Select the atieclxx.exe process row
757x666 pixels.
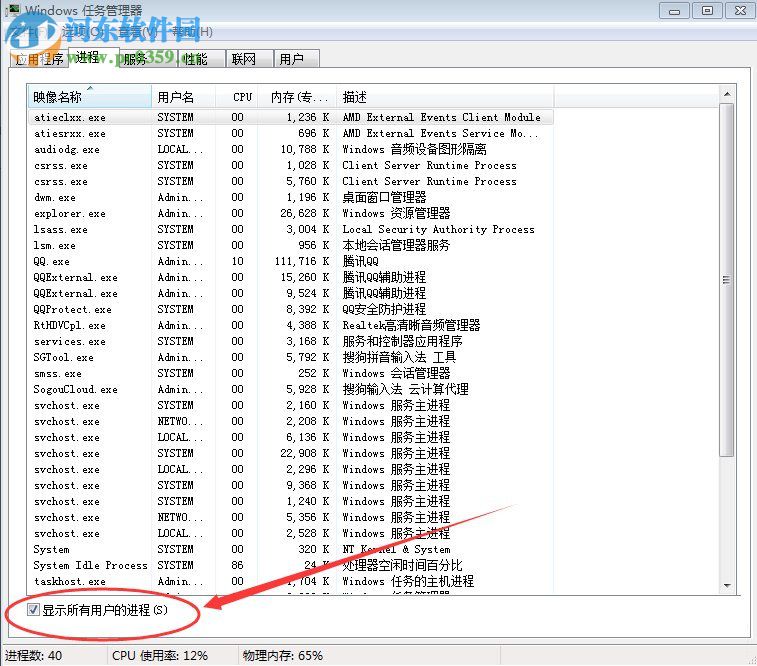(x=291, y=117)
